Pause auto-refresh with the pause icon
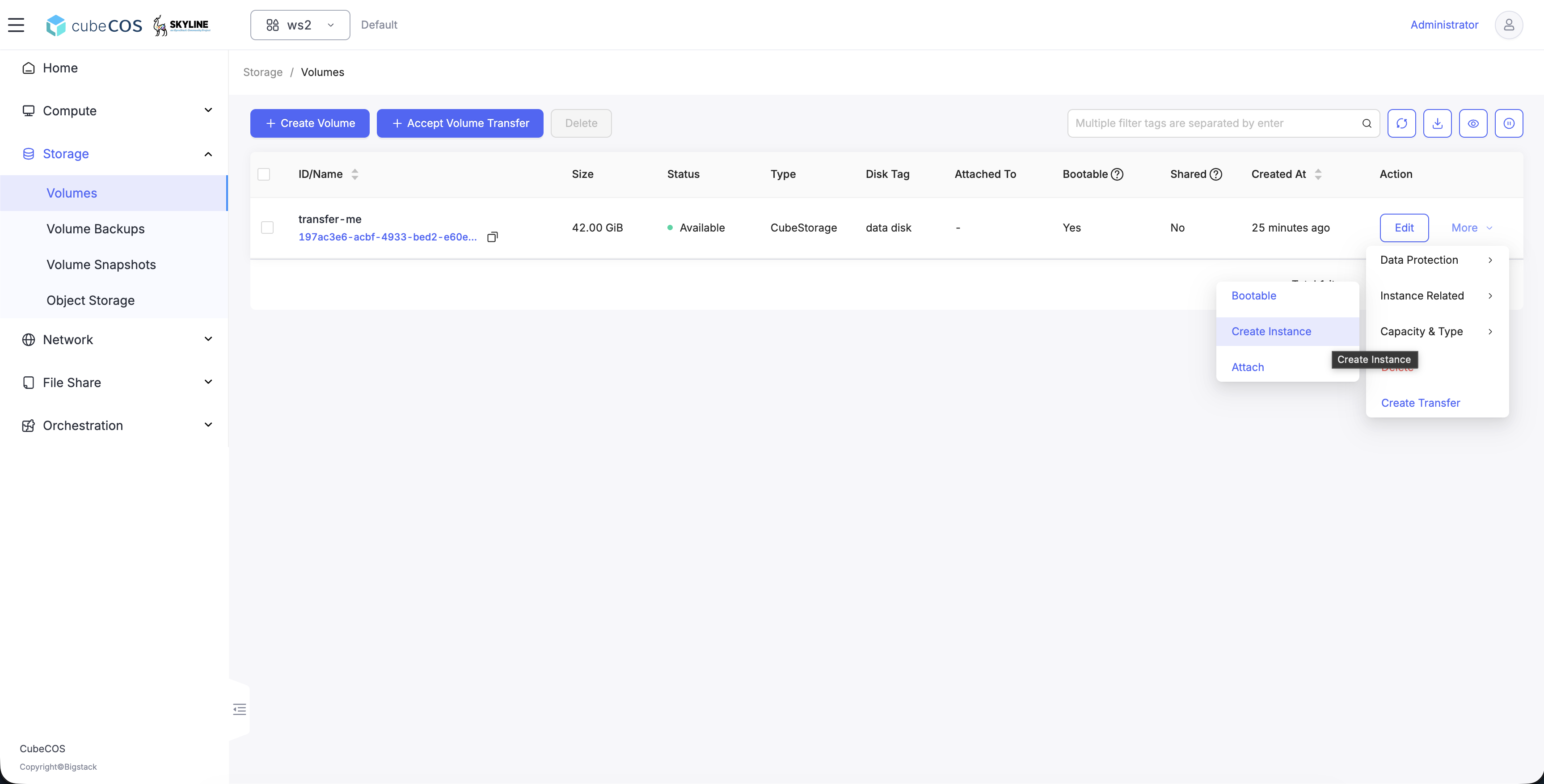Image resolution: width=1544 pixels, height=784 pixels. pyautogui.click(x=1509, y=123)
